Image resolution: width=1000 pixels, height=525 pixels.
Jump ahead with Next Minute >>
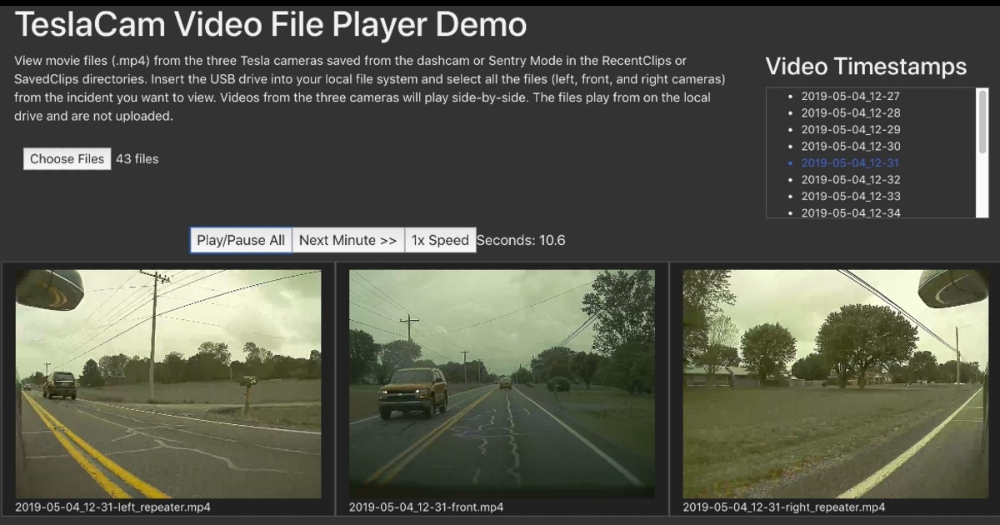(x=348, y=240)
